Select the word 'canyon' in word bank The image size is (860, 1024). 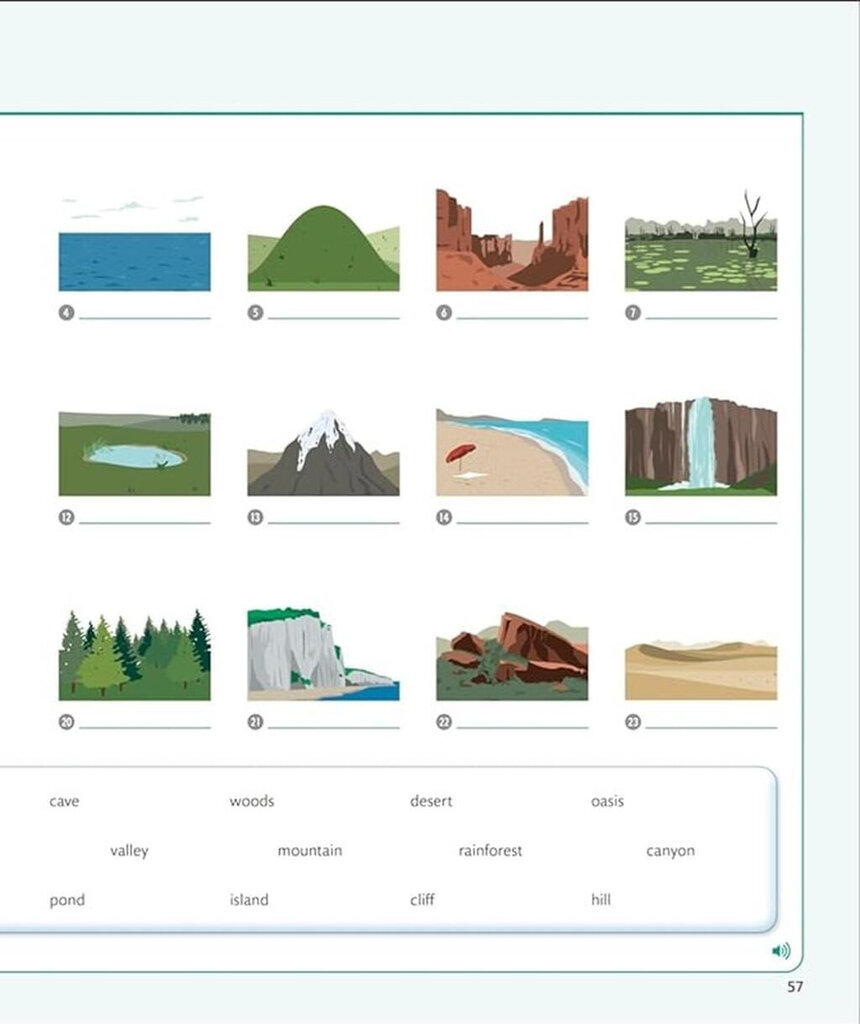click(671, 851)
